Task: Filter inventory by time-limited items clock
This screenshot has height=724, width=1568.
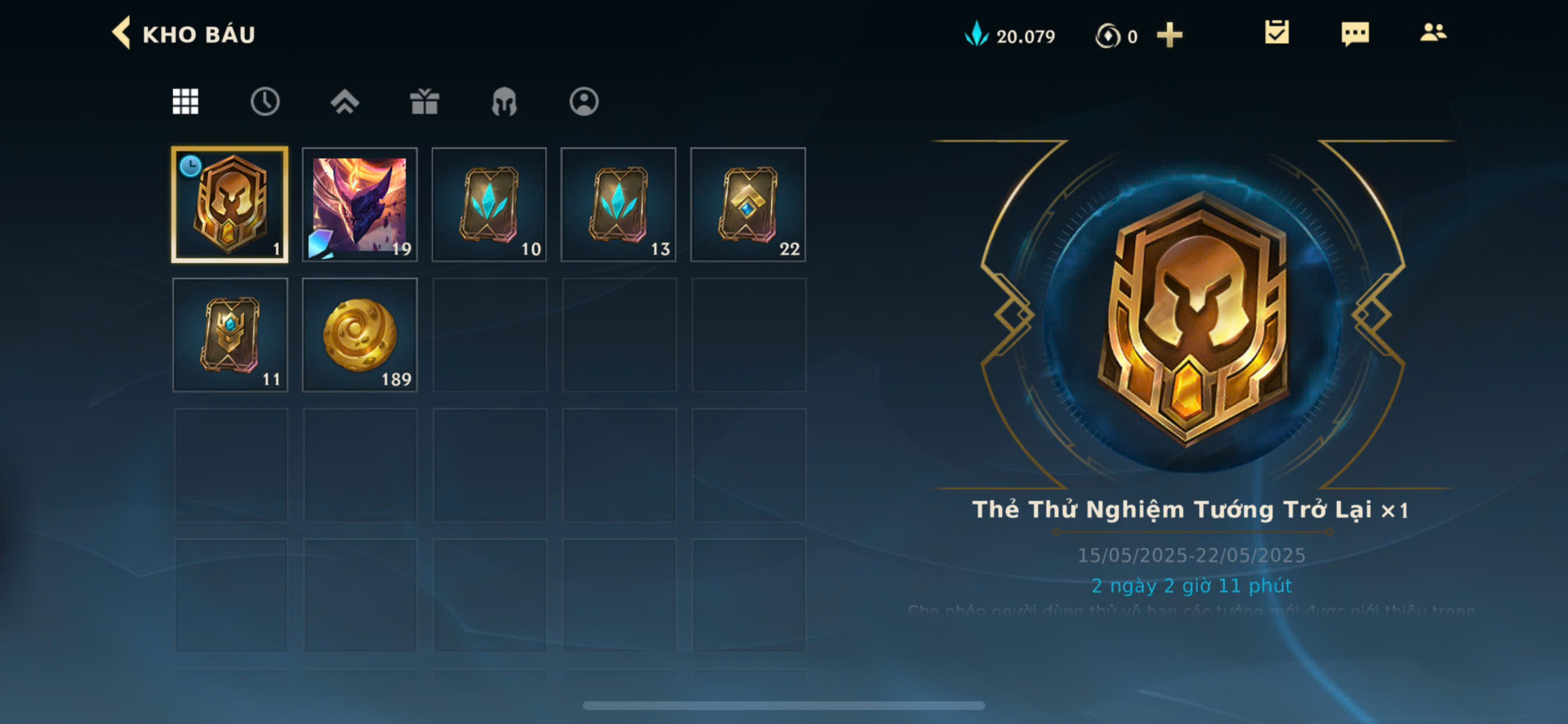Action: 265,101
